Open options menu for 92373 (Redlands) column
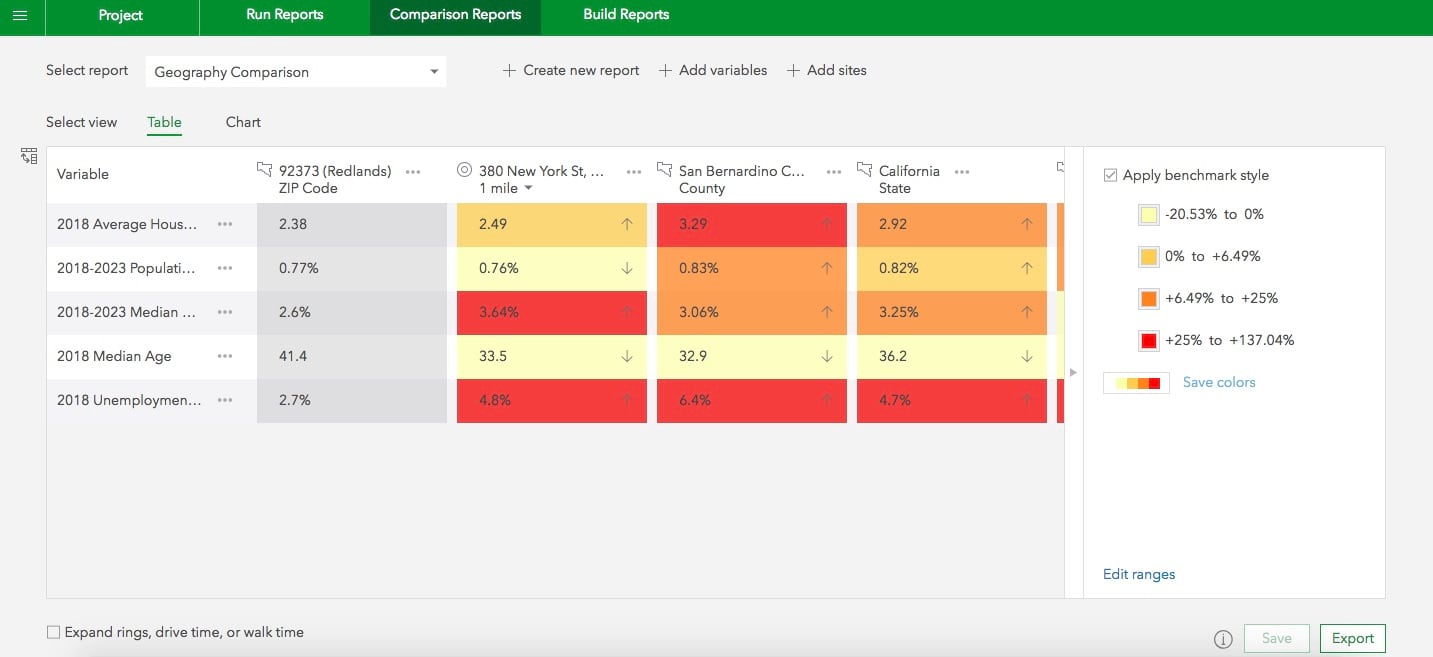This screenshot has height=657, width=1433. 413,172
